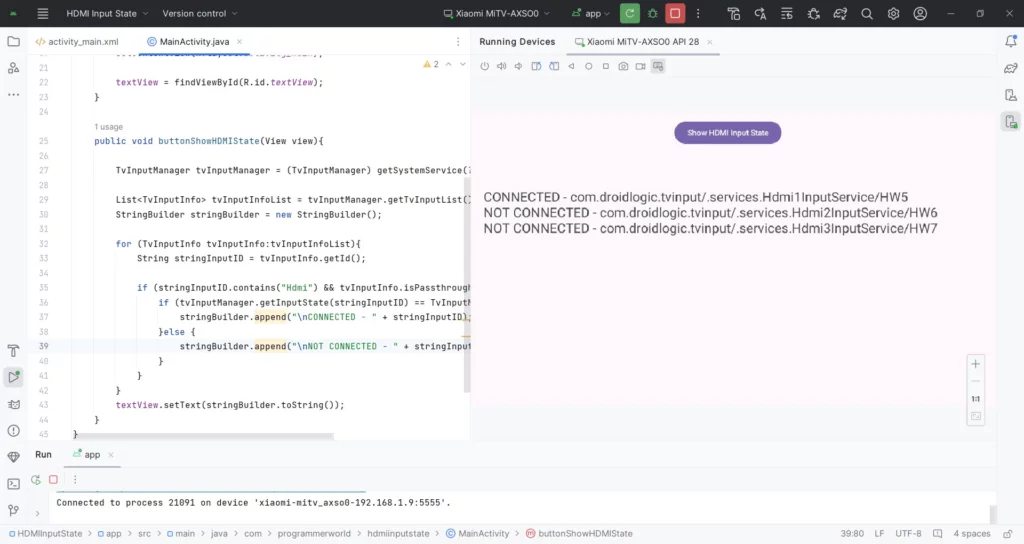Rotate device right
Image resolution: width=1024 pixels, height=544 pixels.
click(x=554, y=66)
